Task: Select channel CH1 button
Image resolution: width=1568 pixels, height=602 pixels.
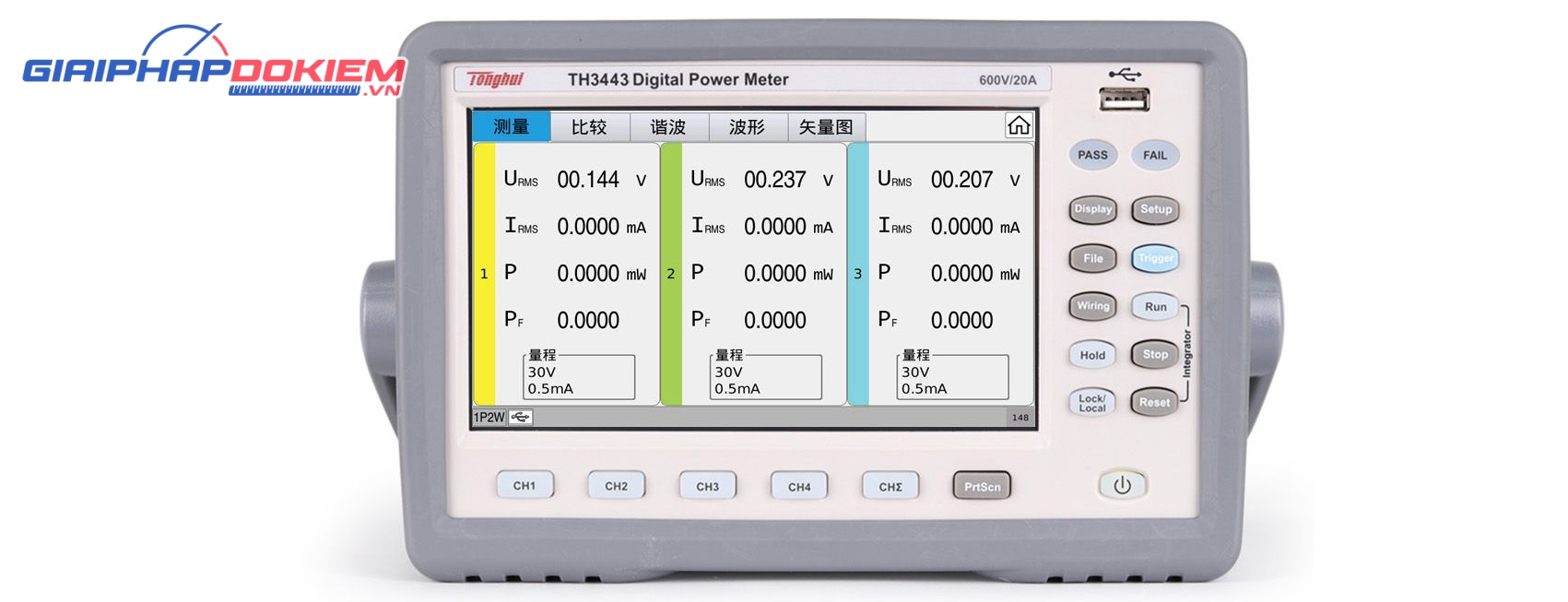Action: coord(525,486)
